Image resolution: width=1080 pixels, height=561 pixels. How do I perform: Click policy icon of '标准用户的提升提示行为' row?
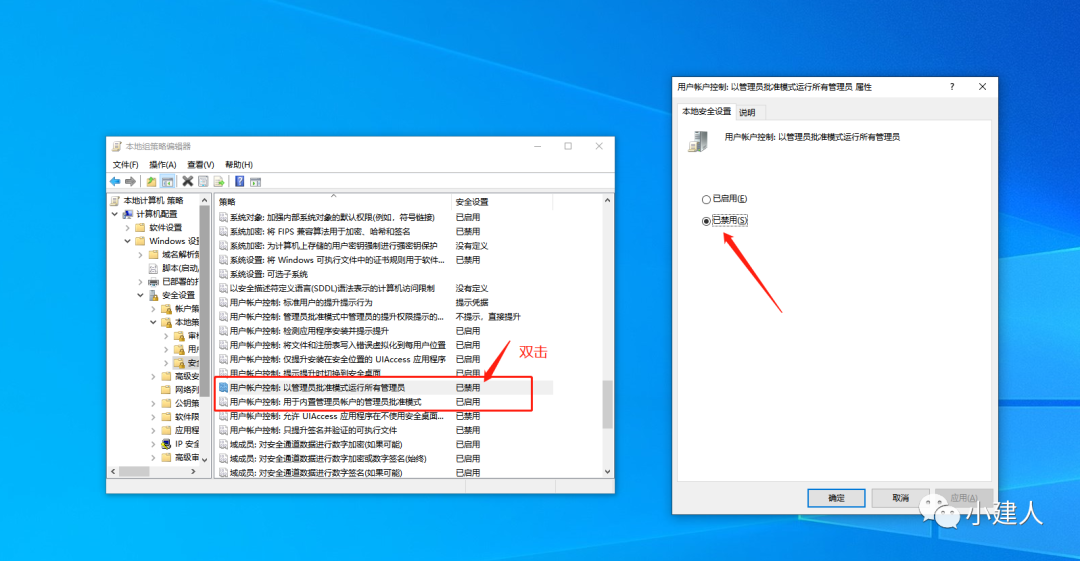click(x=223, y=303)
